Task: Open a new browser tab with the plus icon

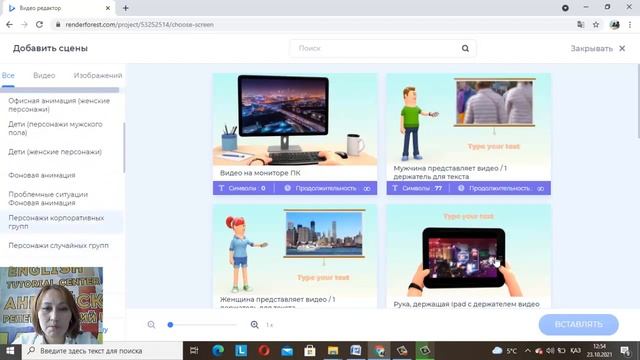Action: pyautogui.click(x=125, y=8)
